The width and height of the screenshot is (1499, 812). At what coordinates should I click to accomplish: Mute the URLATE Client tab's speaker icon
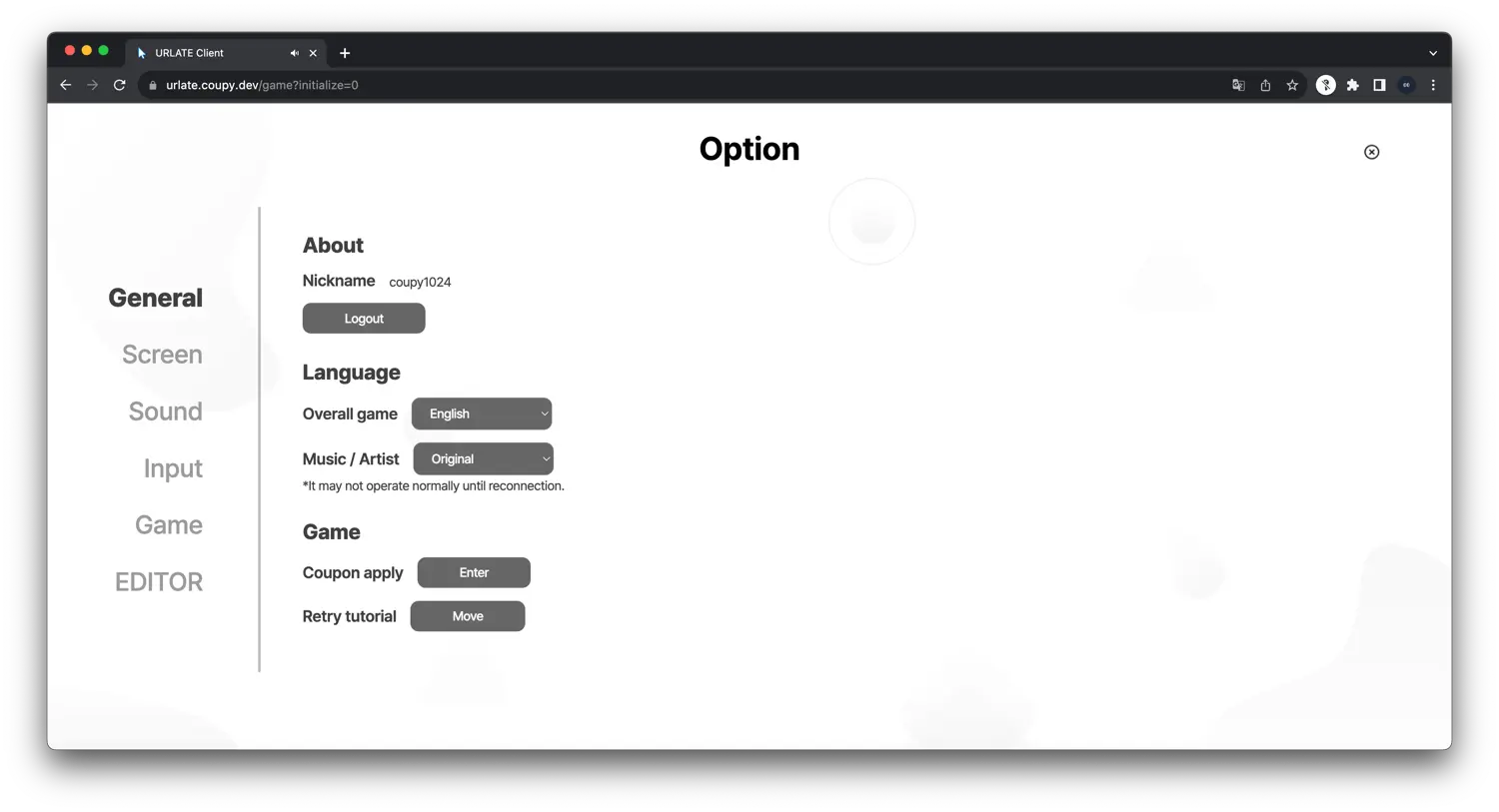(x=294, y=52)
